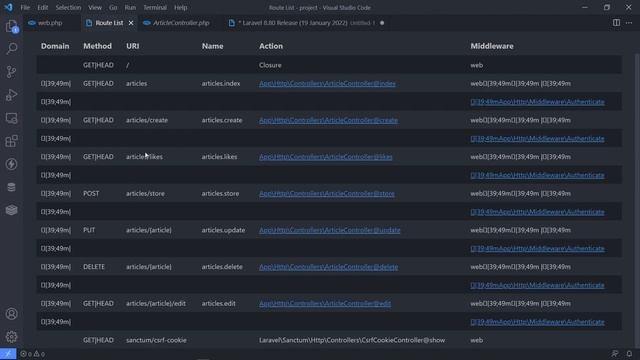
Task: Open the ArticleController@delete action link
Action: (329, 267)
